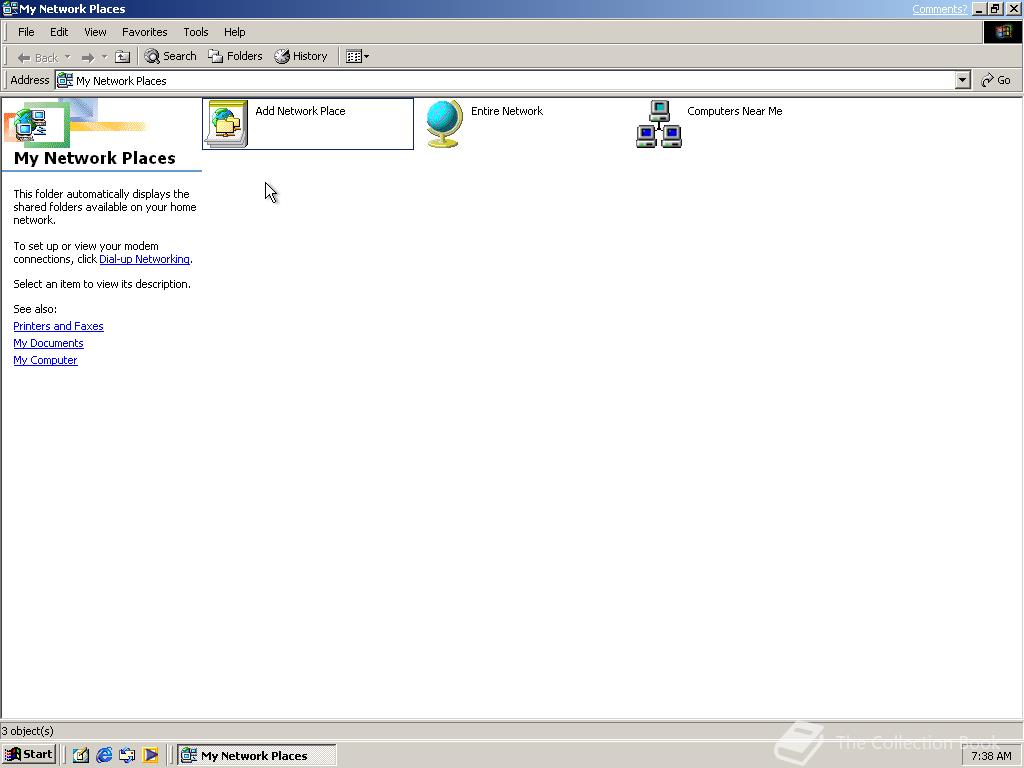Viewport: 1024px width, 768px height.
Task: Click the Comments? link in title bar
Action: 939,9
